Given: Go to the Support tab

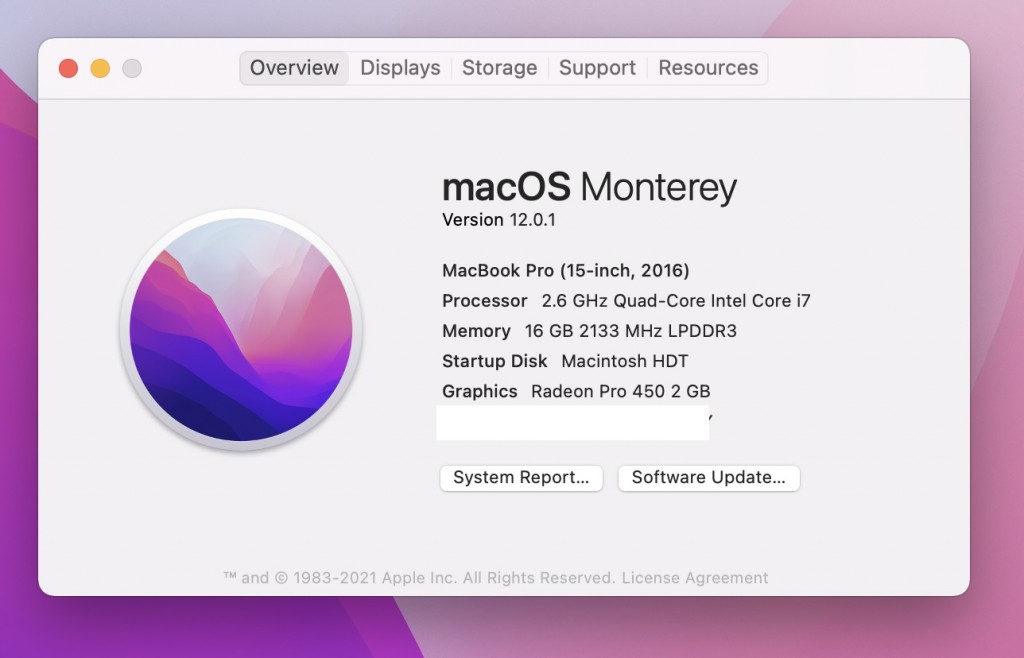Looking at the screenshot, I should (598, 68).
